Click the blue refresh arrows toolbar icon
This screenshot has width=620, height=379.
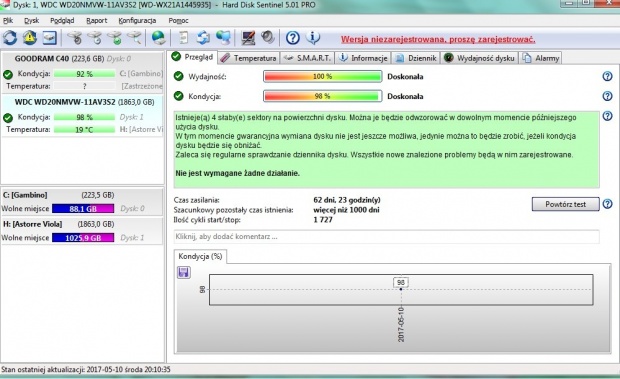click(10, 38)
